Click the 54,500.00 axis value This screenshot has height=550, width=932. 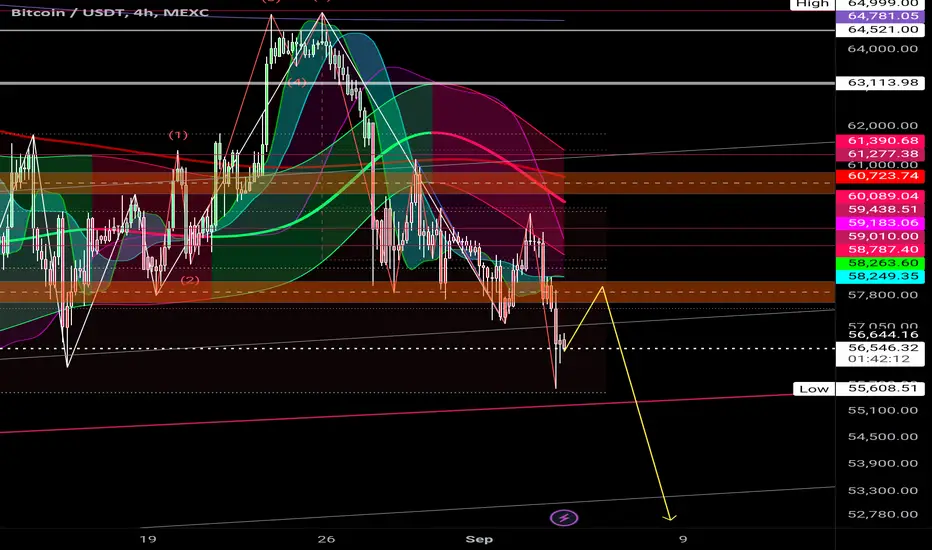tap(883, 436)
